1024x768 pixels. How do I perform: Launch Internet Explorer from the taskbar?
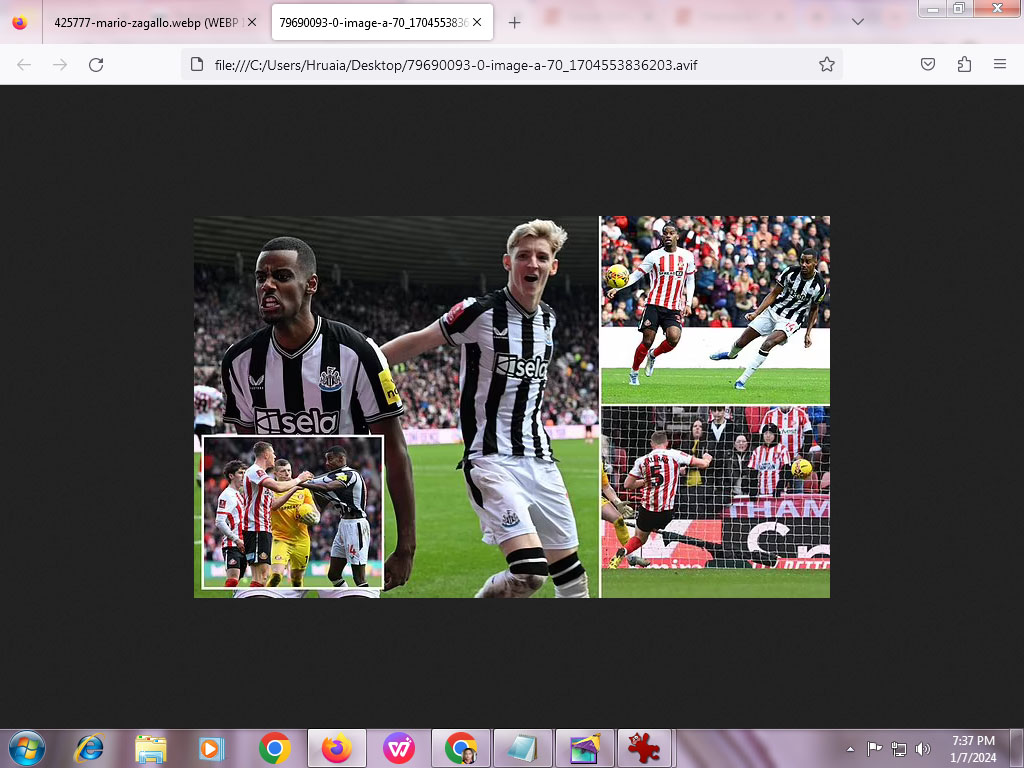(89, 748)
